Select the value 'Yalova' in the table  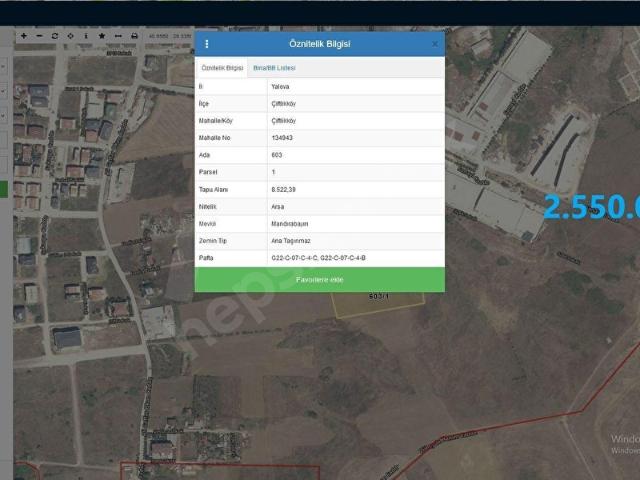click(280, 87)
